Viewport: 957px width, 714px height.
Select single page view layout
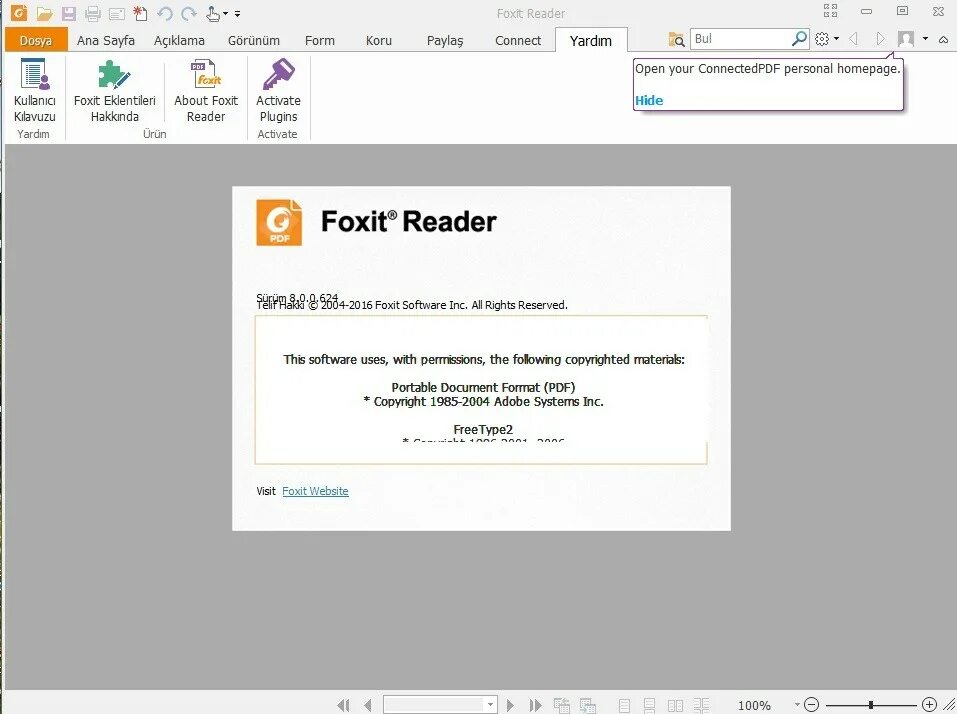[624, 705]
